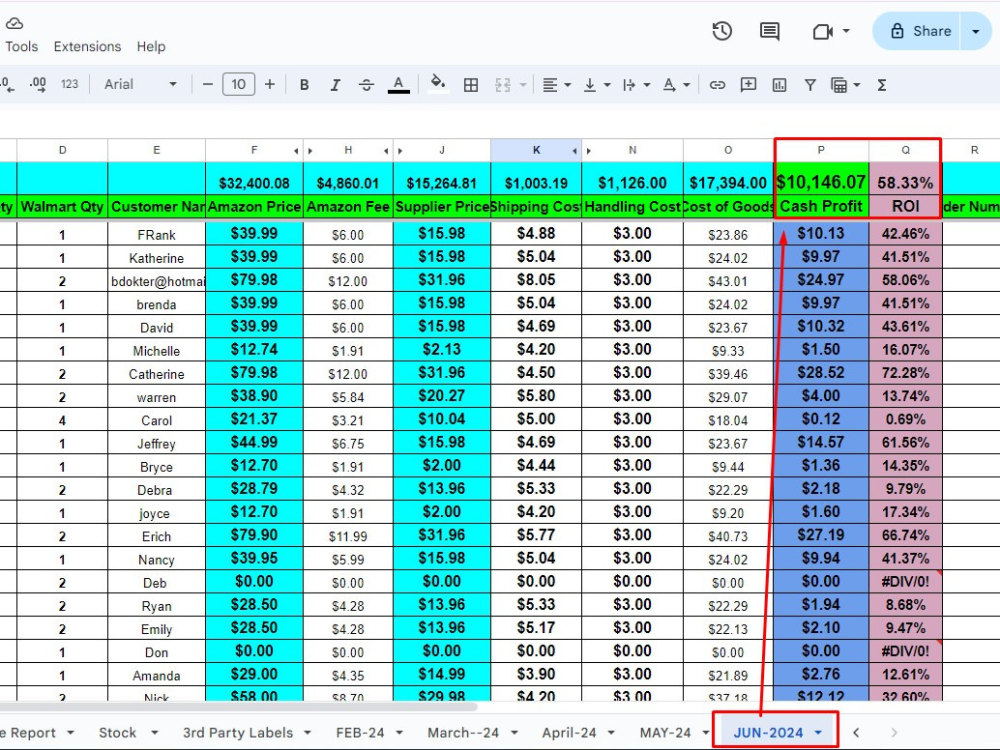Open table views icon
Image resolution: width=1000 pixels, height=750 pixels.
coord(839,85)
